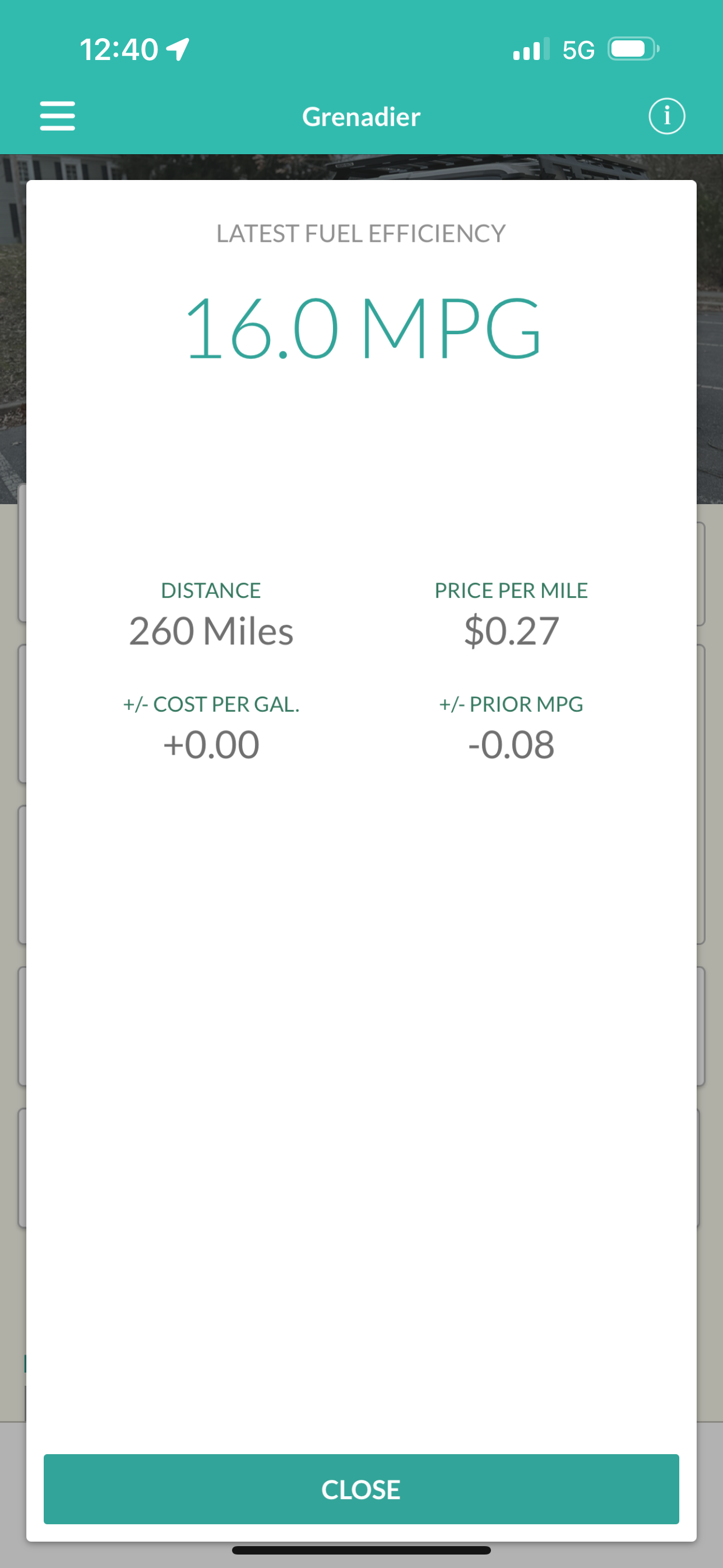Viewport: 723px width, 1568px height.
Task: Select the 260 Miles distance value
Action: pos(211,630)
